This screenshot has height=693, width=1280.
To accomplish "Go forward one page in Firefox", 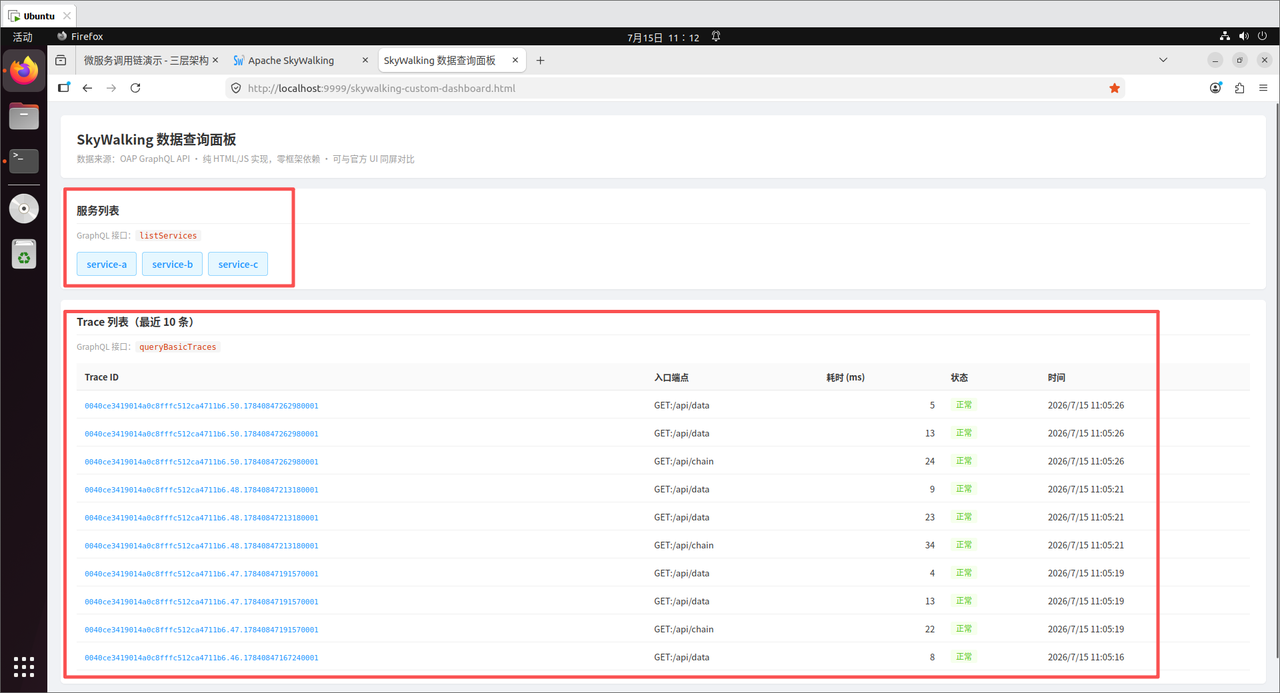I will click(111, 88).
